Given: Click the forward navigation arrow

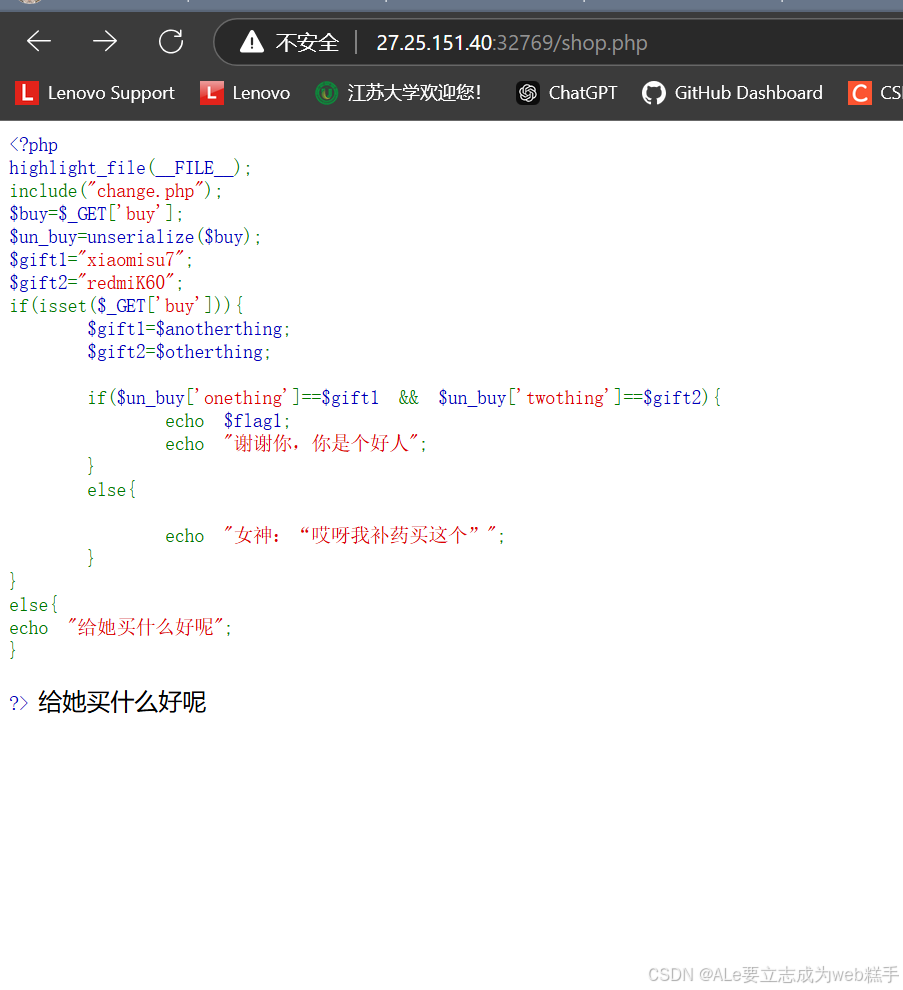Looking at the screenshot, I should [104, 42].
